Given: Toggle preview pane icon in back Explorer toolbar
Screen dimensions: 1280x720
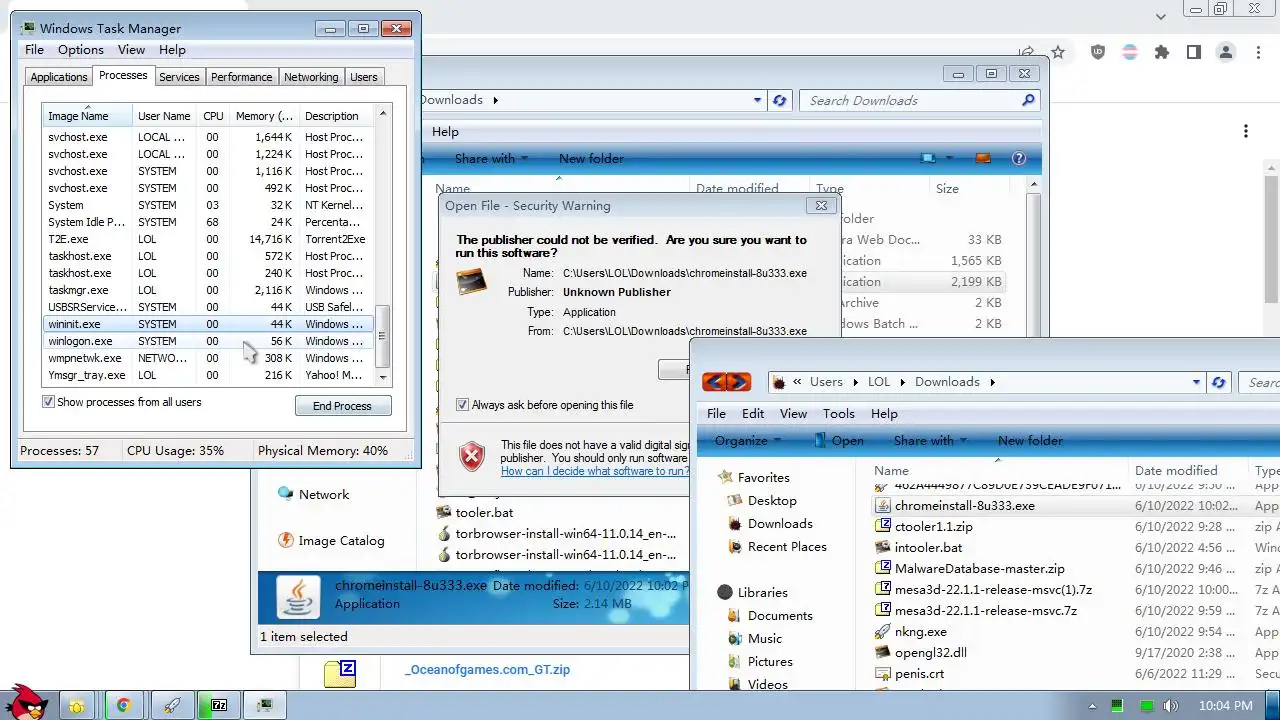Looking at the screenshot, I should [x=982, y=158].
